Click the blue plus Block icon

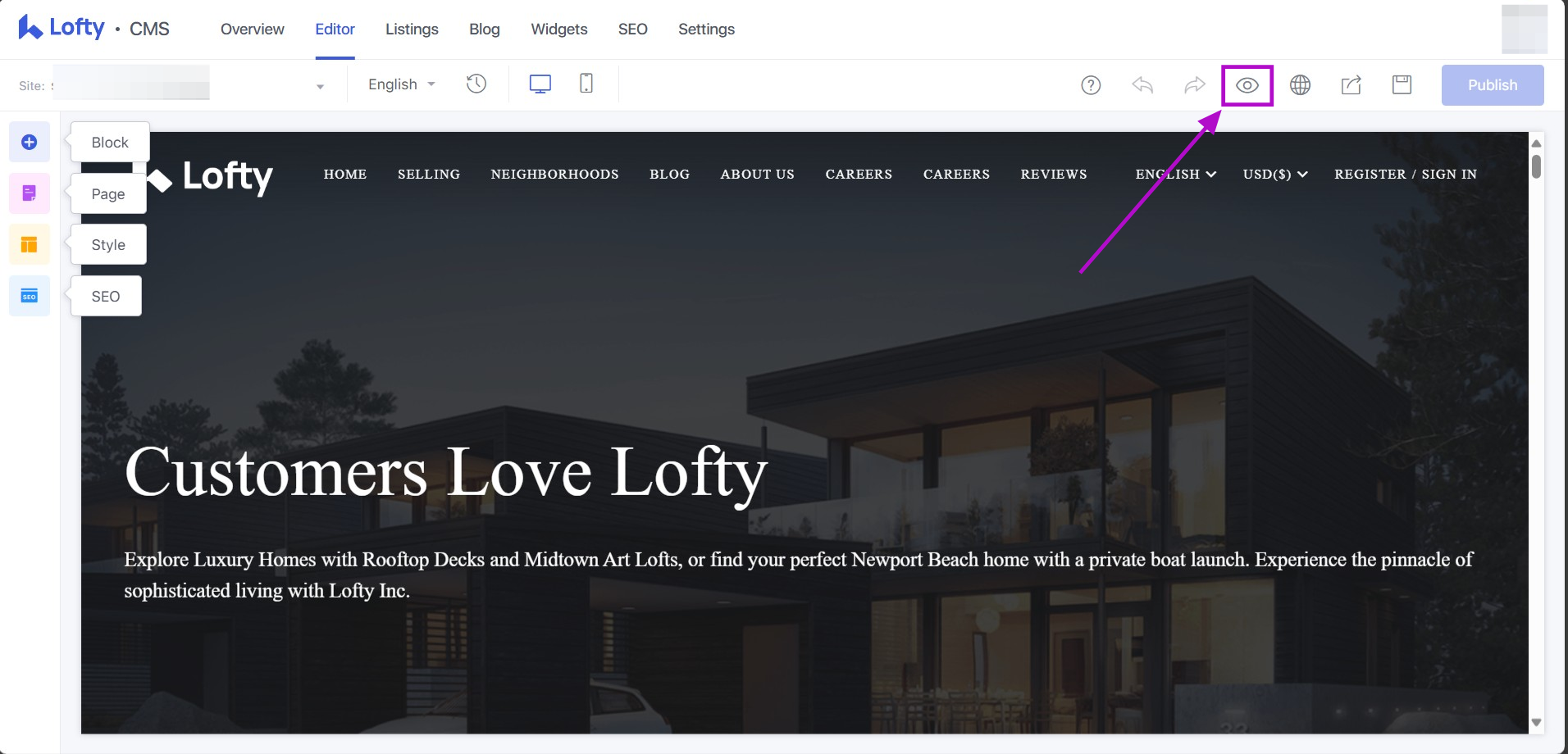30,143
